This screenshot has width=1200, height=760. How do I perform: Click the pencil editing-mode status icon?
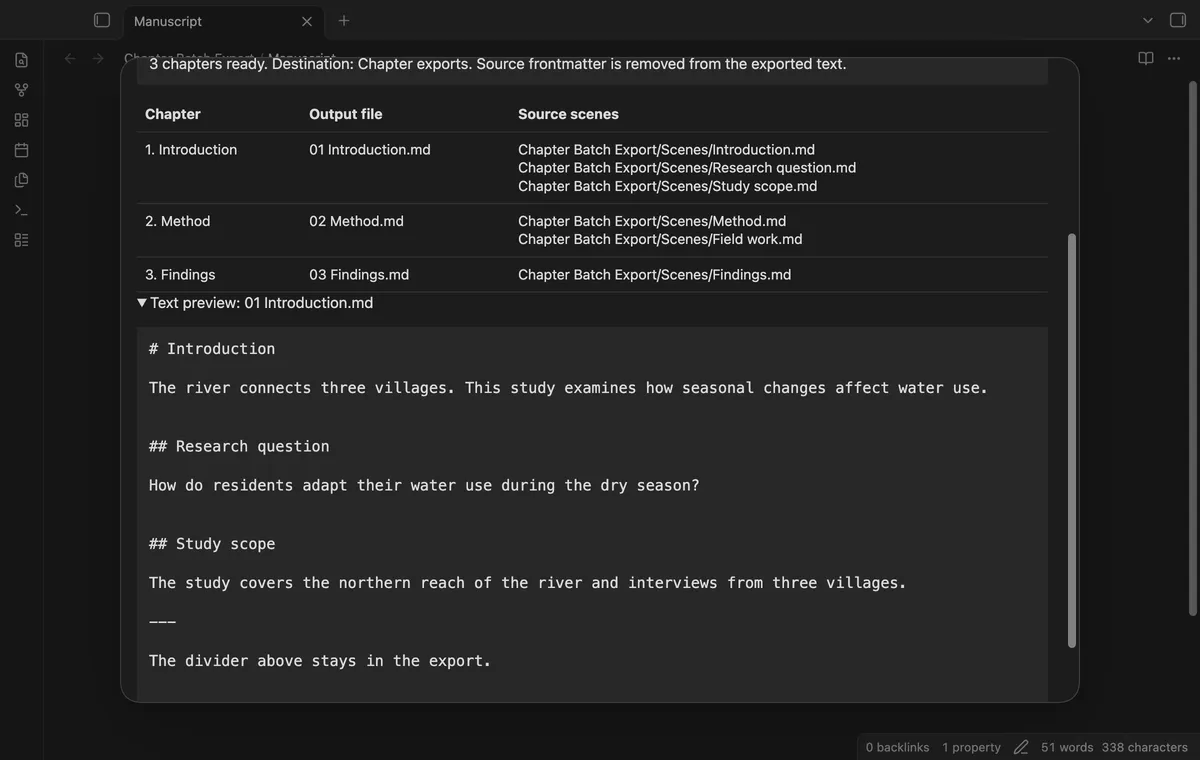[1021, 747]
